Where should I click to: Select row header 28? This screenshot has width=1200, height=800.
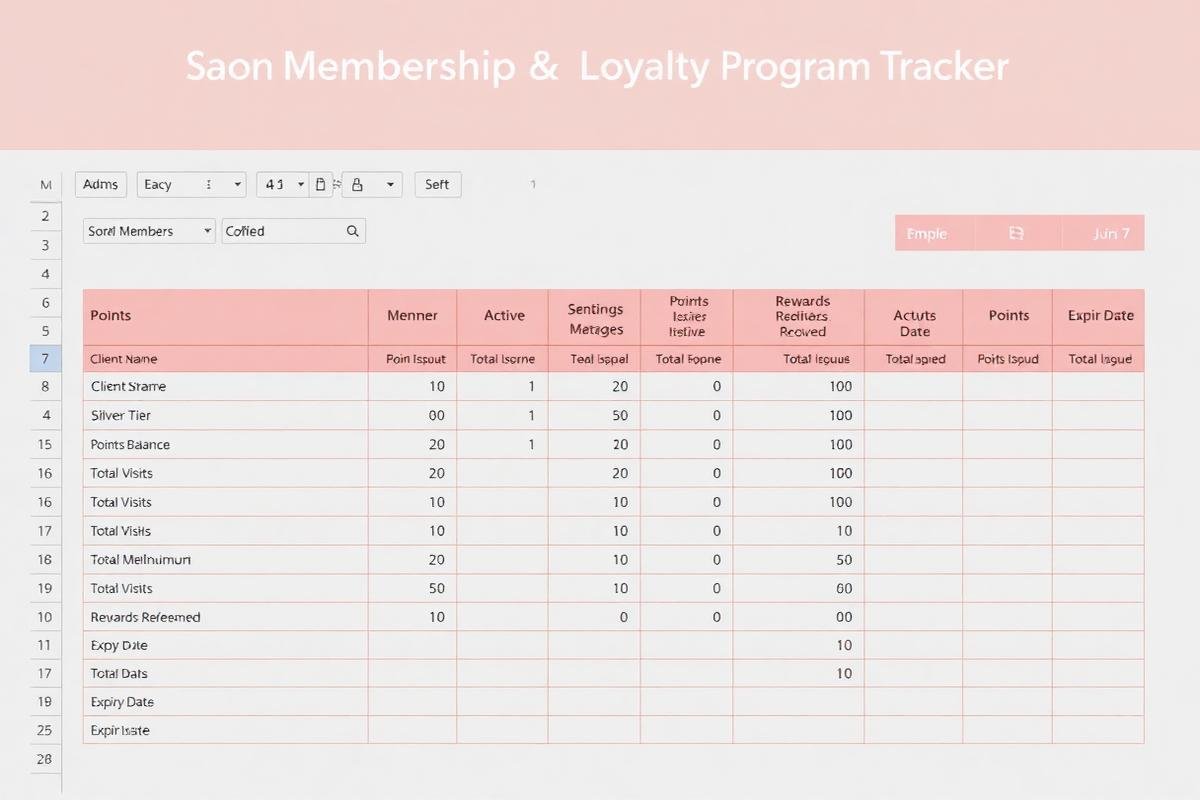[x=45, y=759]
